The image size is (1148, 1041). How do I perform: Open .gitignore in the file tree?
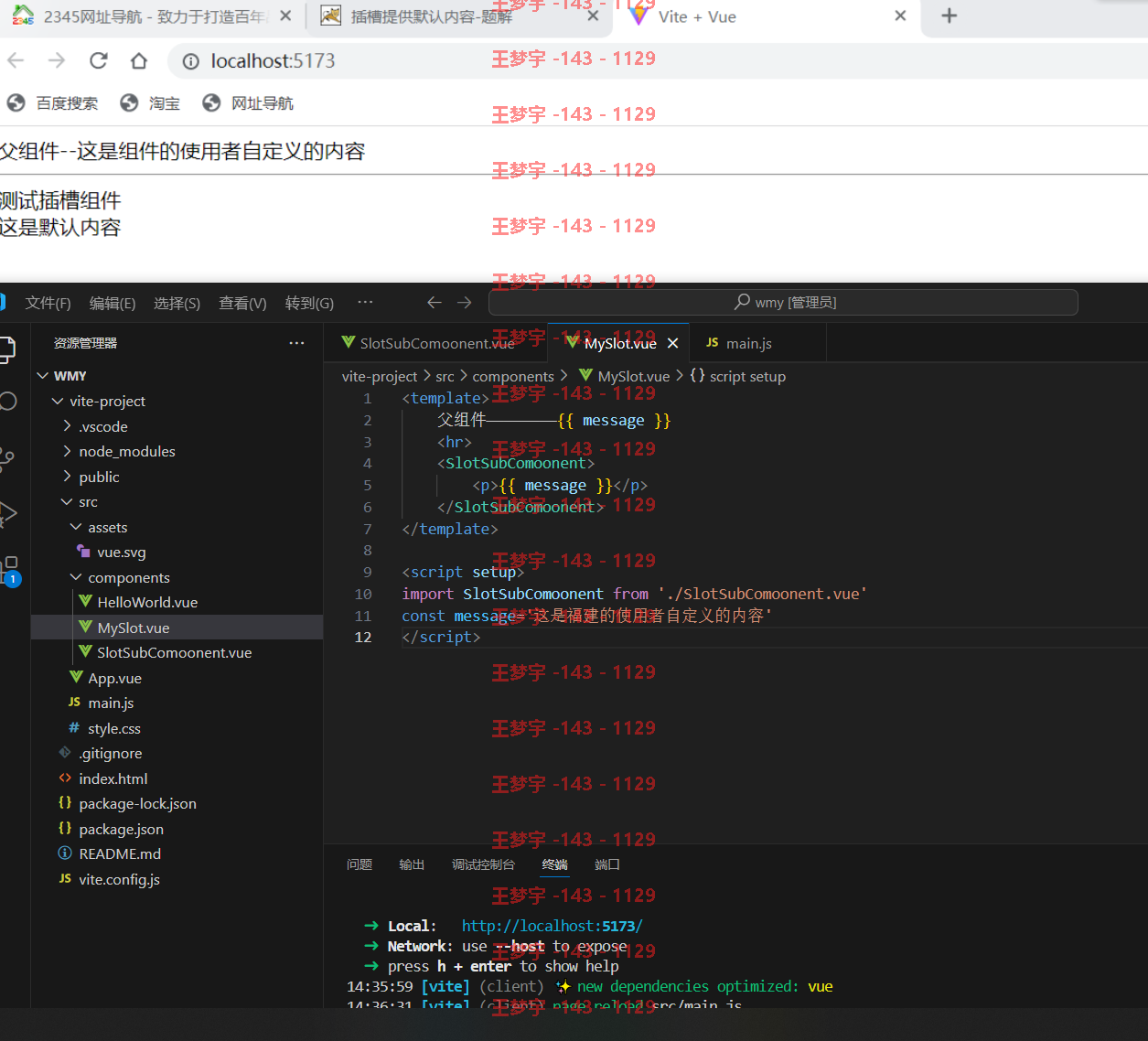[x=111, y=754]
